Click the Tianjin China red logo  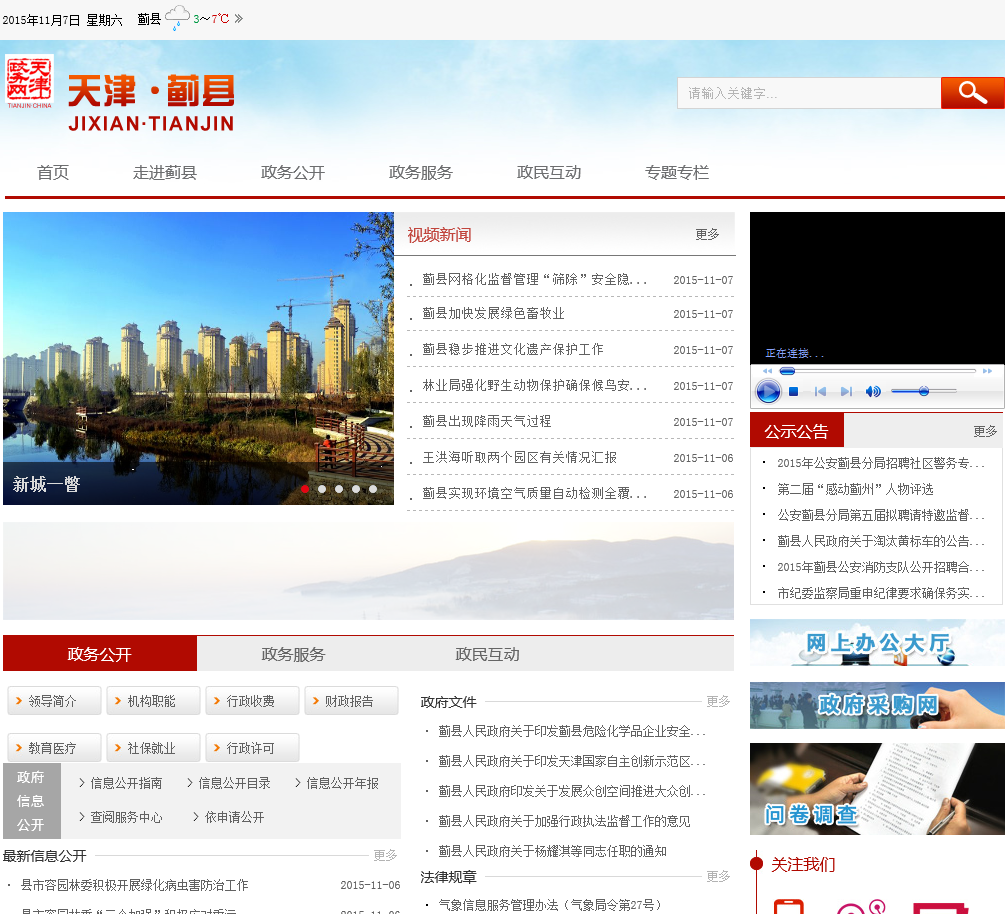(29, 81)
